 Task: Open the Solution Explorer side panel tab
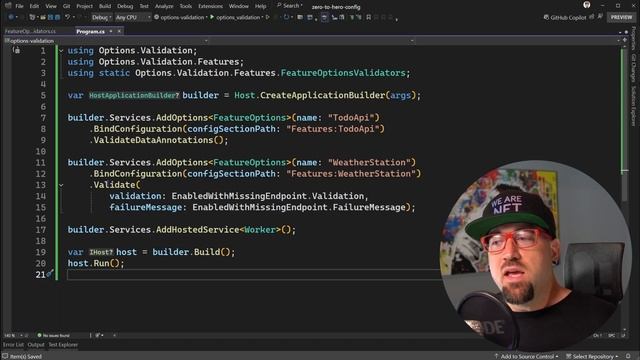[634, 106]
